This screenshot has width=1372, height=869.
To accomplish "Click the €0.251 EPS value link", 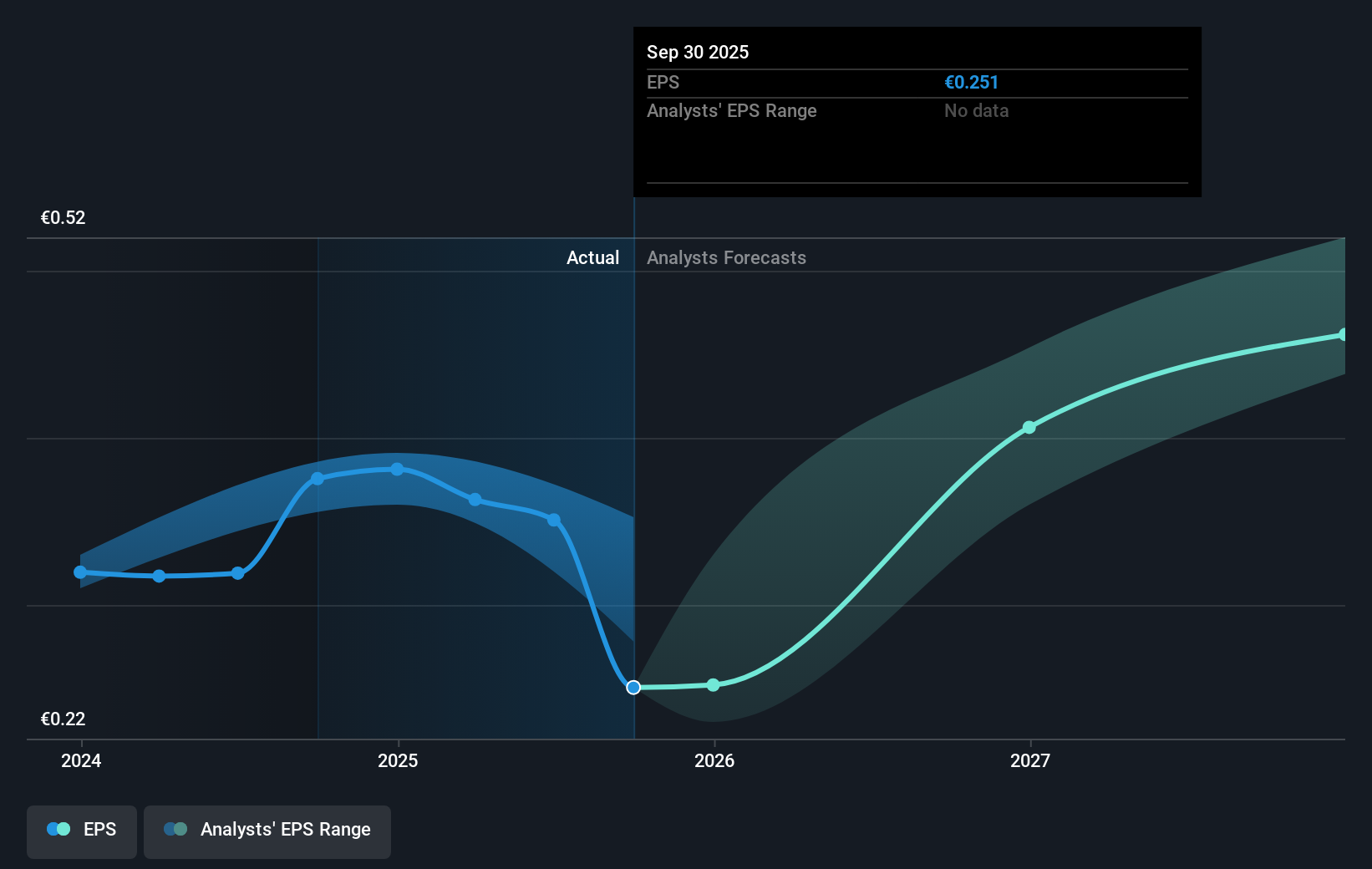I will click(972, 82).
